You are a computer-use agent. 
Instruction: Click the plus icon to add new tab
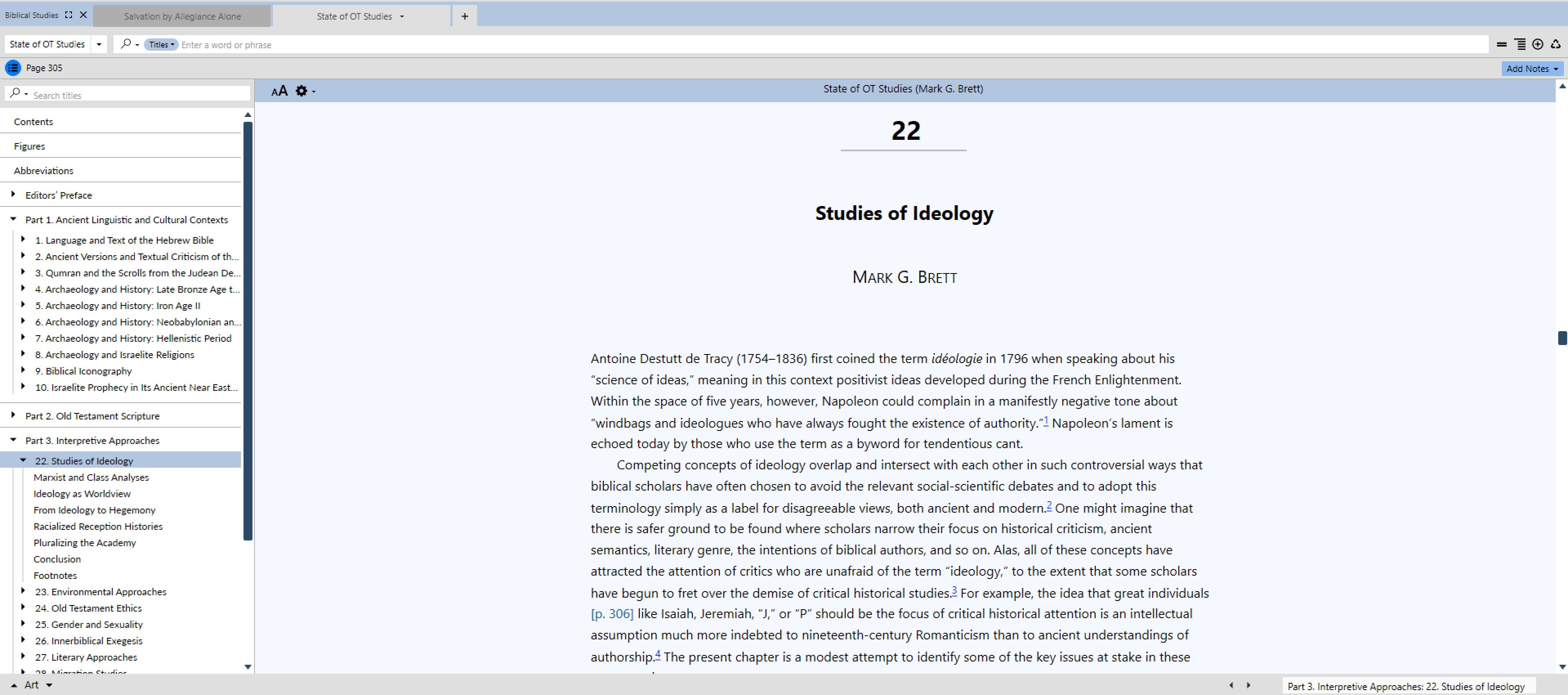465,16
